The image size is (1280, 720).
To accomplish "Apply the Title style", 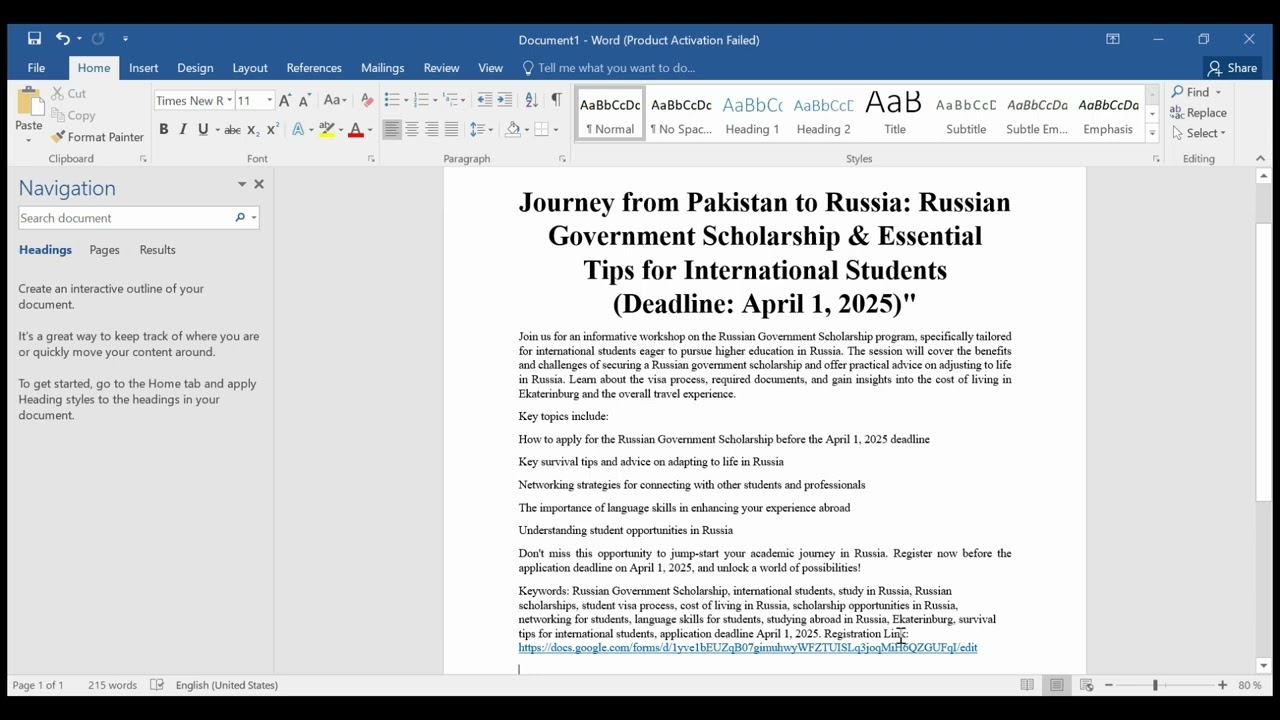I will click(895, 113).
